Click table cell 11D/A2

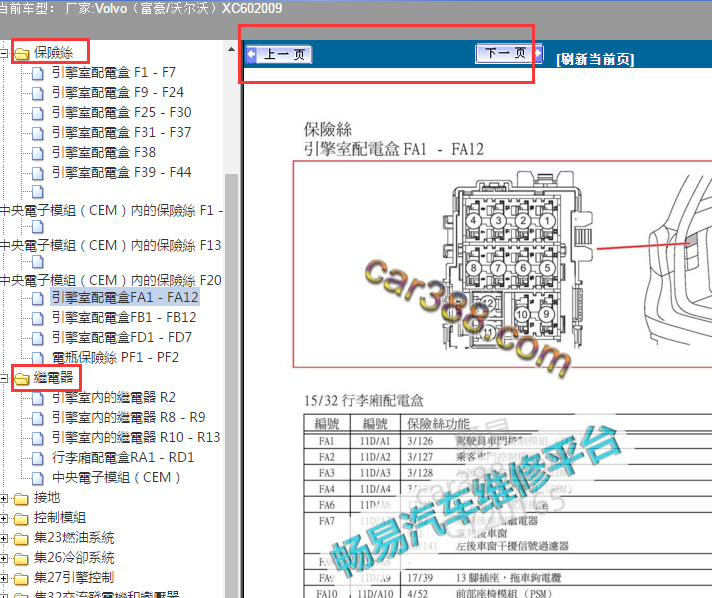click(375, 457)
